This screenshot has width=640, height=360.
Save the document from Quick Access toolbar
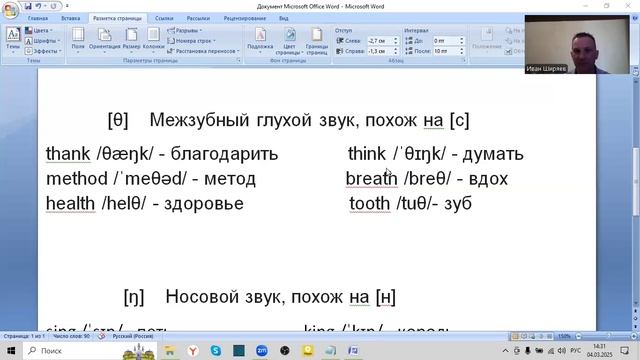(x=28, y=6)
